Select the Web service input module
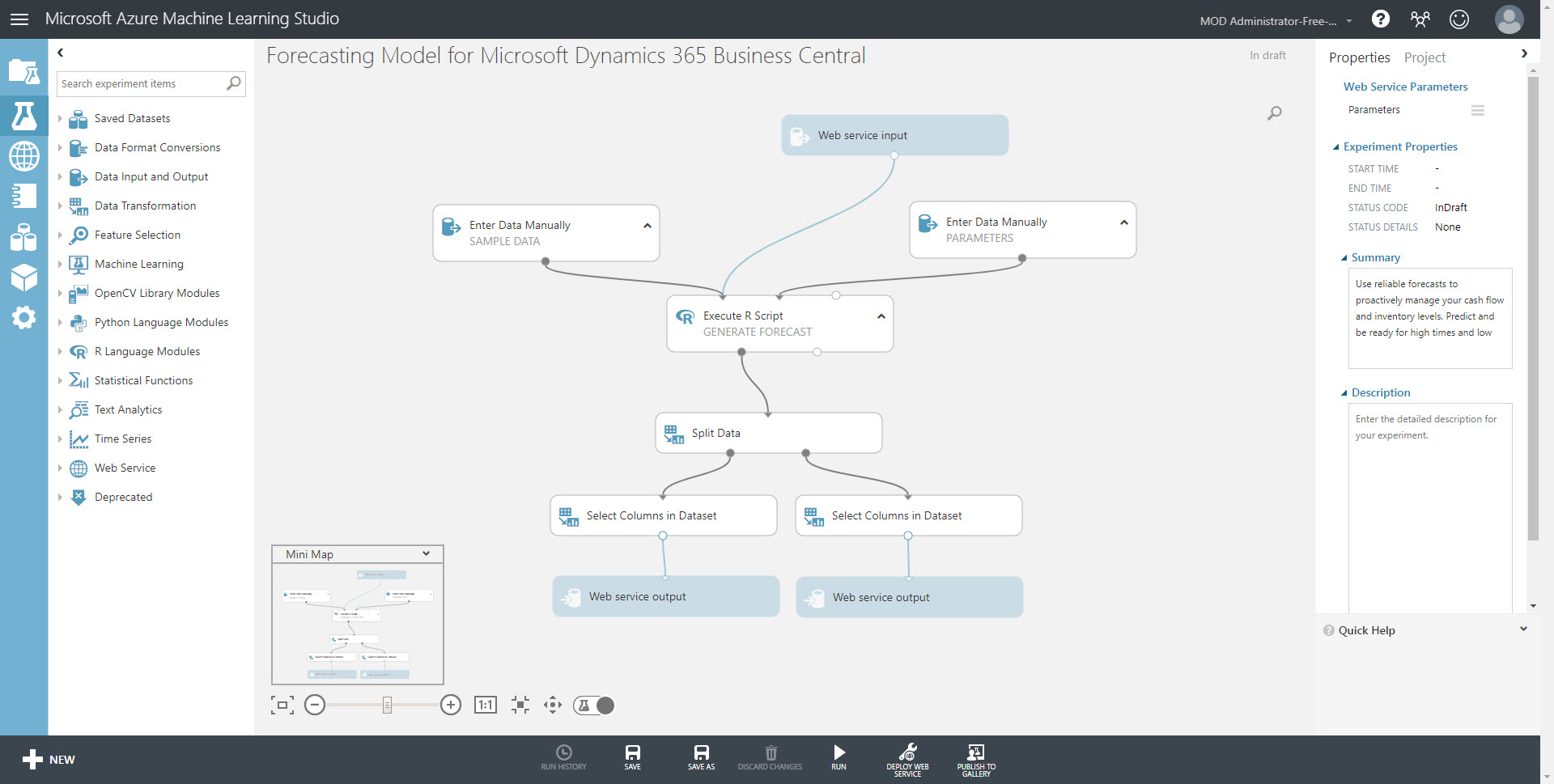Screen dimensions: 1554x784 coord(894,135)
